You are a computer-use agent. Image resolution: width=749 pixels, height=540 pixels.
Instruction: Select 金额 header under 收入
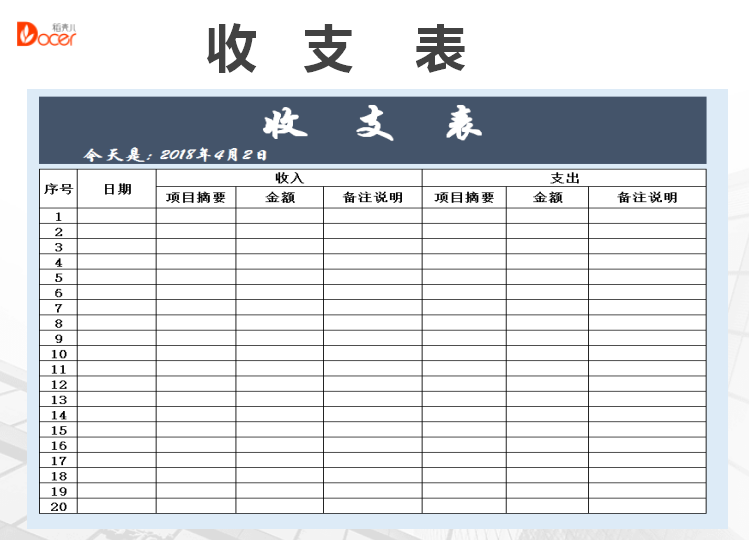coord(279,198)
